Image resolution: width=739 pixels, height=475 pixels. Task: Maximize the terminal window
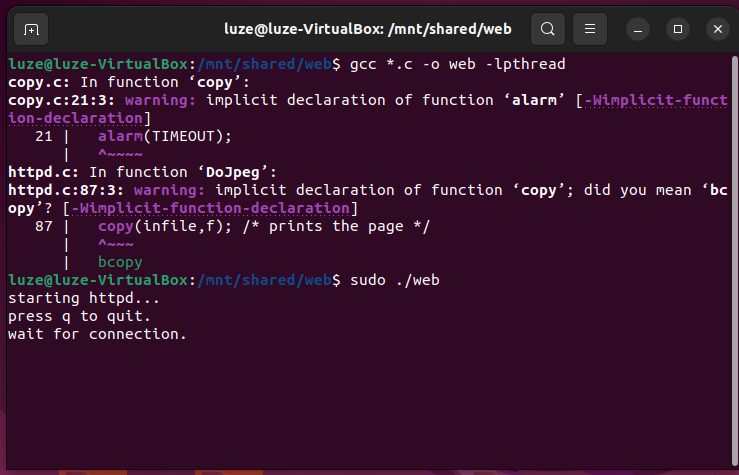tap(677, 29)
